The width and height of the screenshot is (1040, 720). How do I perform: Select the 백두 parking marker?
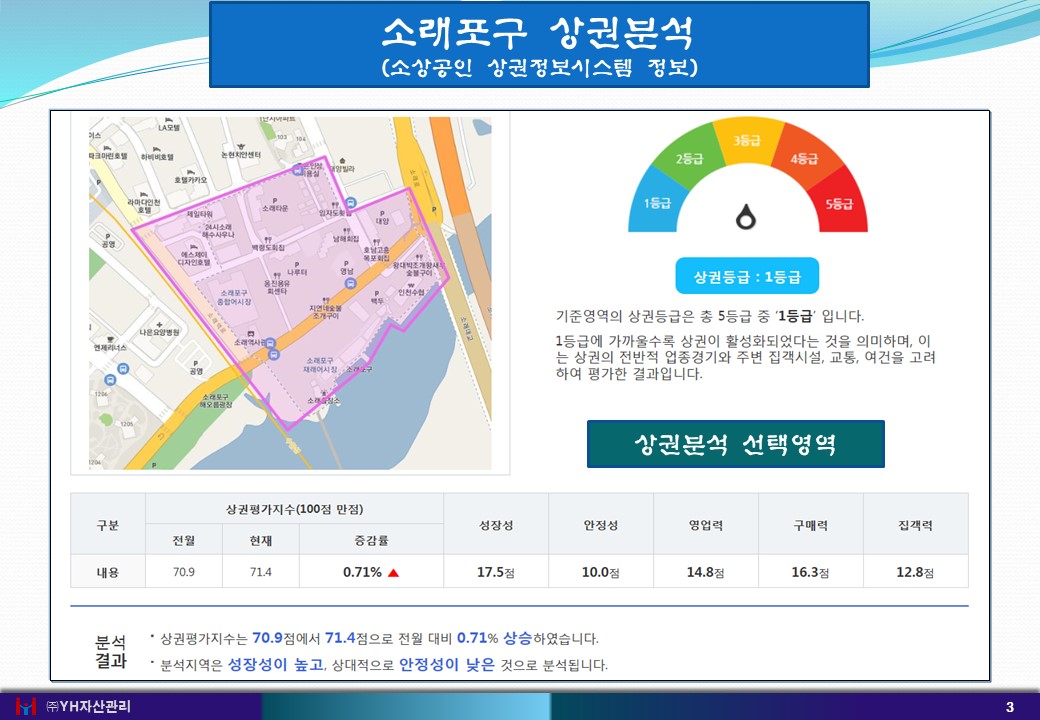click(377, 294)
